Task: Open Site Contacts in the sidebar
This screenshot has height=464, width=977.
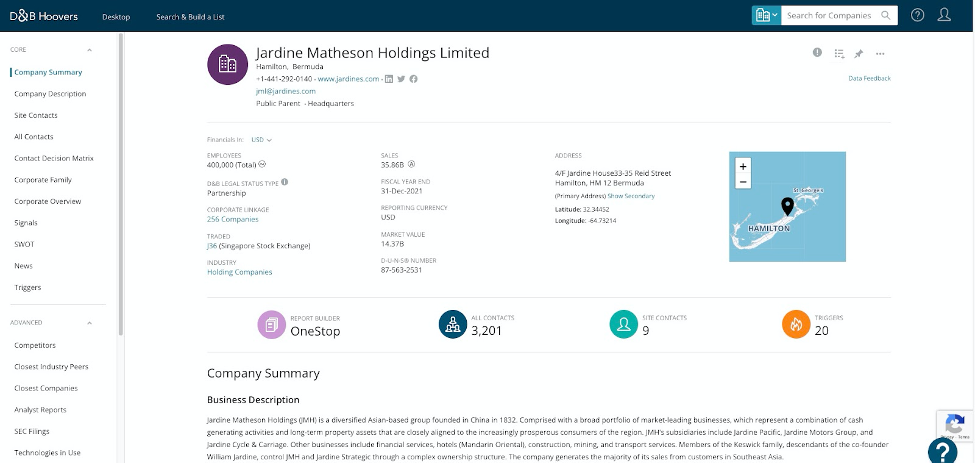Action: coord(36,115)
